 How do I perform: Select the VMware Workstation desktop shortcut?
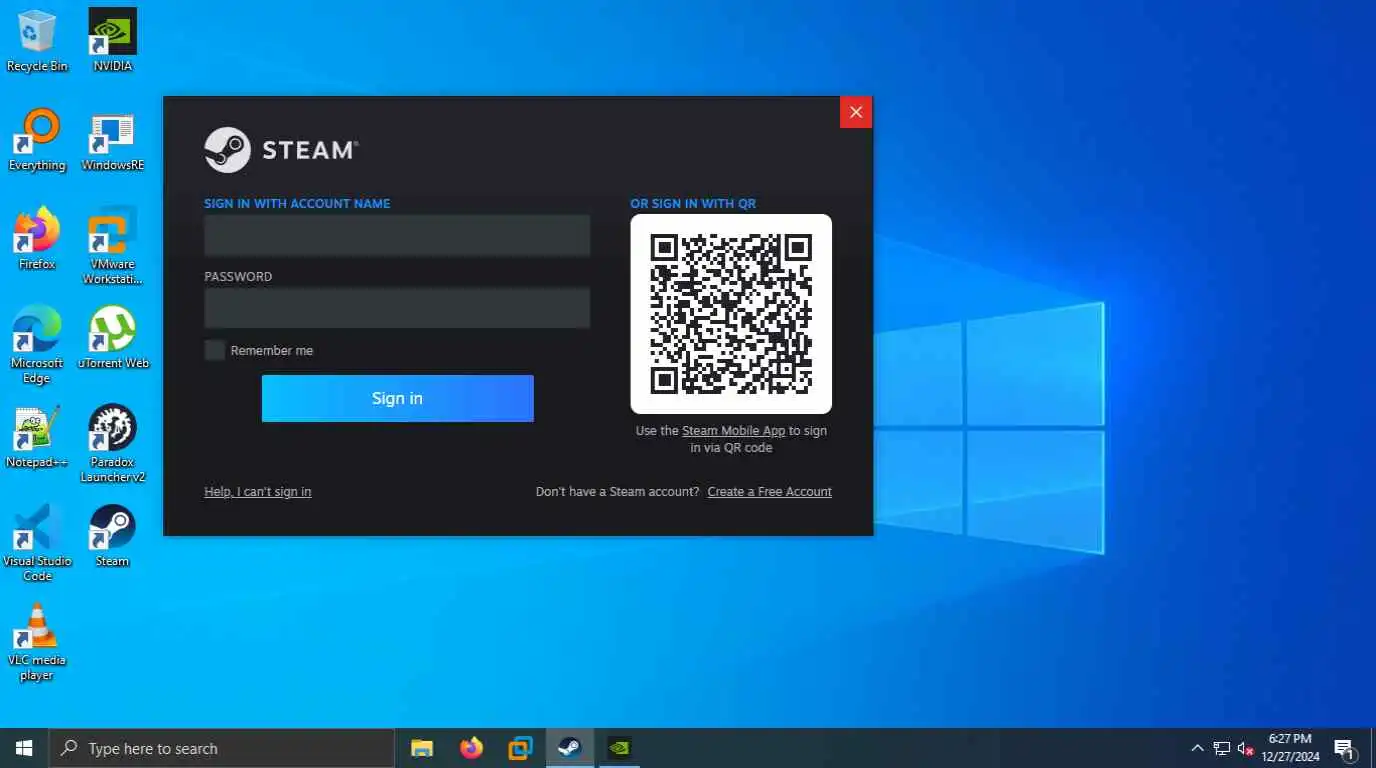pyautogui.click(x=113, y=246)
